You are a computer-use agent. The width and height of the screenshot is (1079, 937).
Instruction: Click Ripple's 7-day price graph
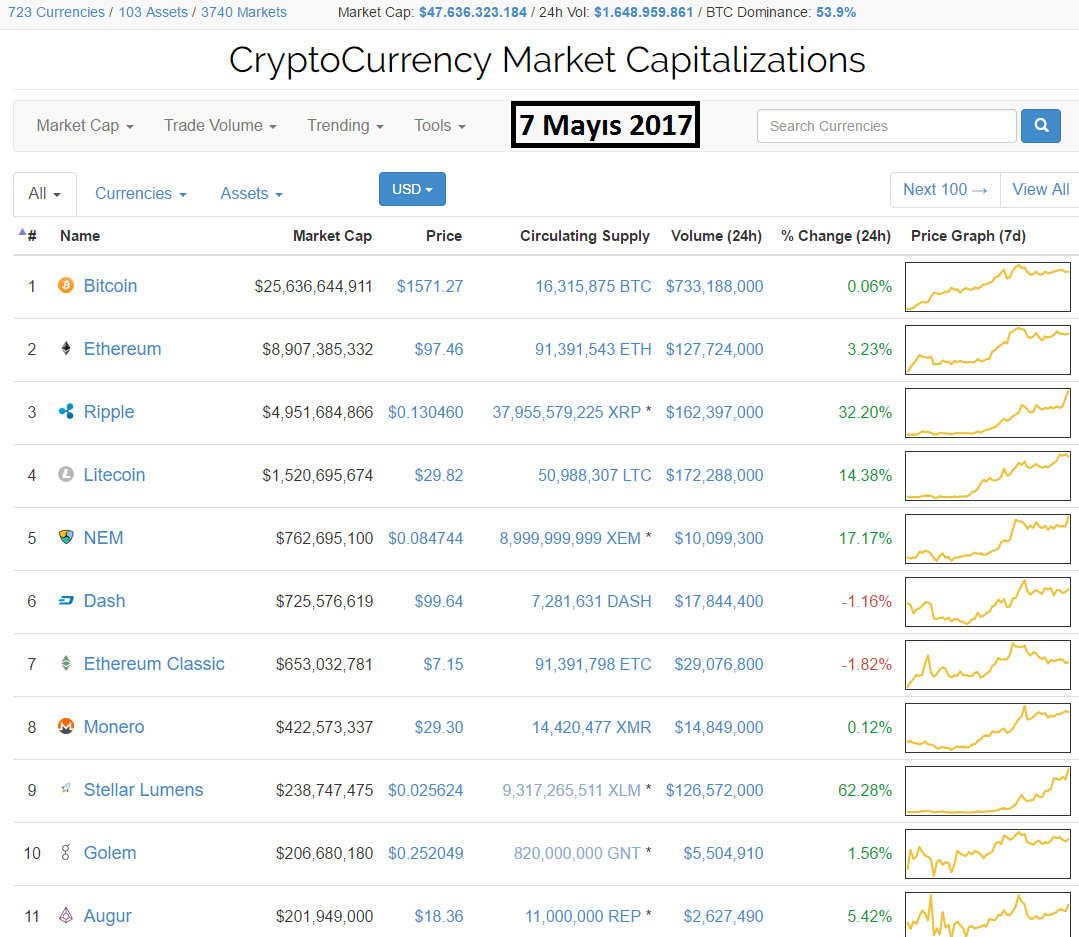pos(988,413)
